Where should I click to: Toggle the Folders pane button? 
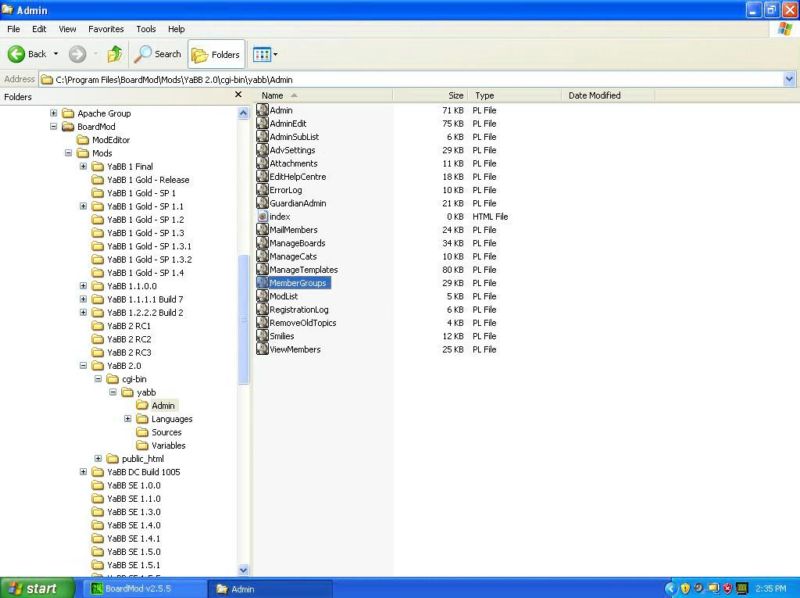coord(216,54)
